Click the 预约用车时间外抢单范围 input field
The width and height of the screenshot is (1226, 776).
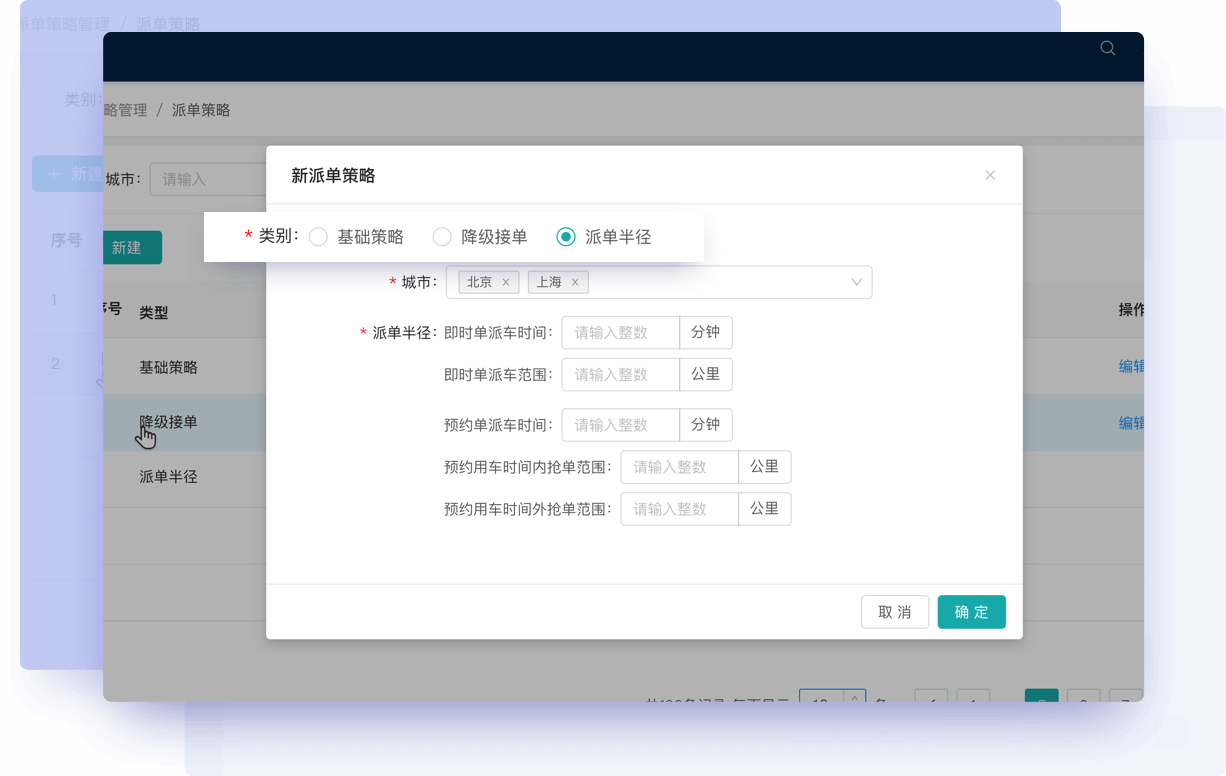679,508
